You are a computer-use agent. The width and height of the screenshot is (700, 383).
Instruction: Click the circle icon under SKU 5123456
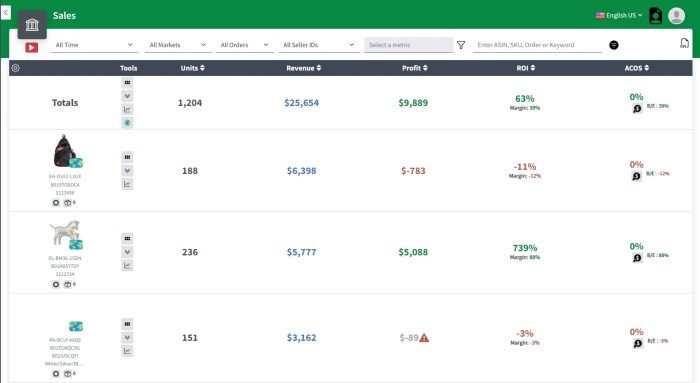pyautogui.click(x=56, y=203)
